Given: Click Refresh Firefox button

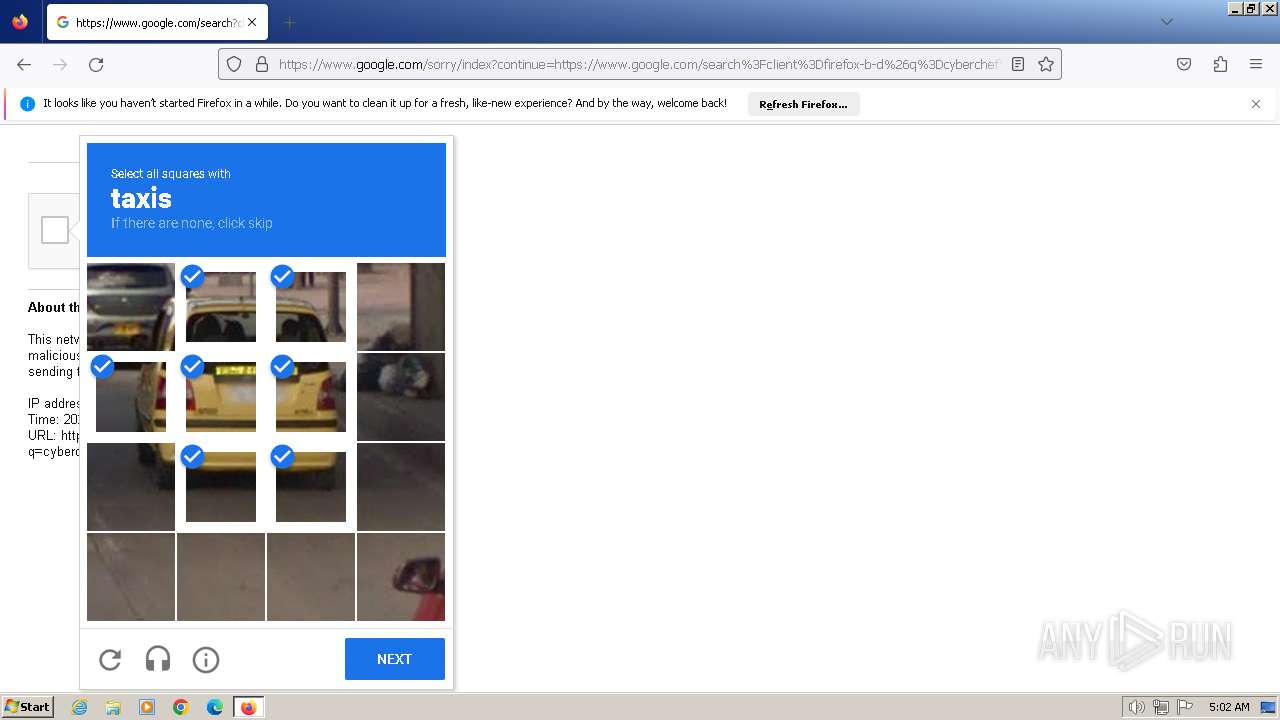Looking at the screenshot, I should coord(803,104).
